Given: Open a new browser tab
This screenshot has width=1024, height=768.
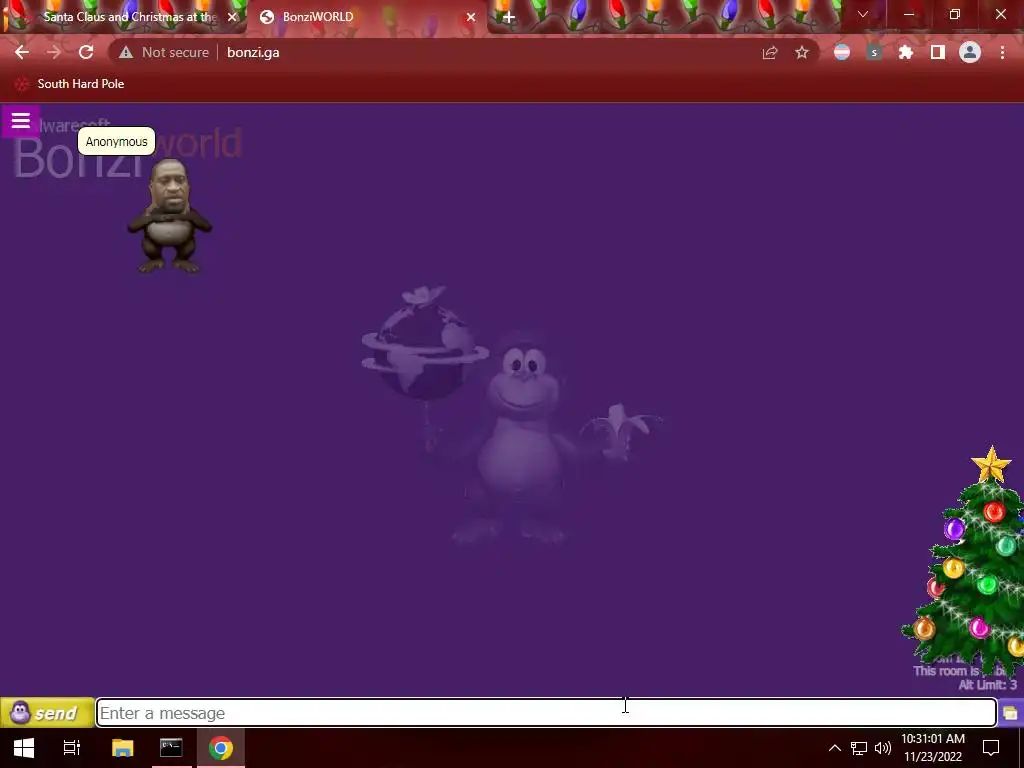Looking at the screenshot, I should [x=509, y=18].
